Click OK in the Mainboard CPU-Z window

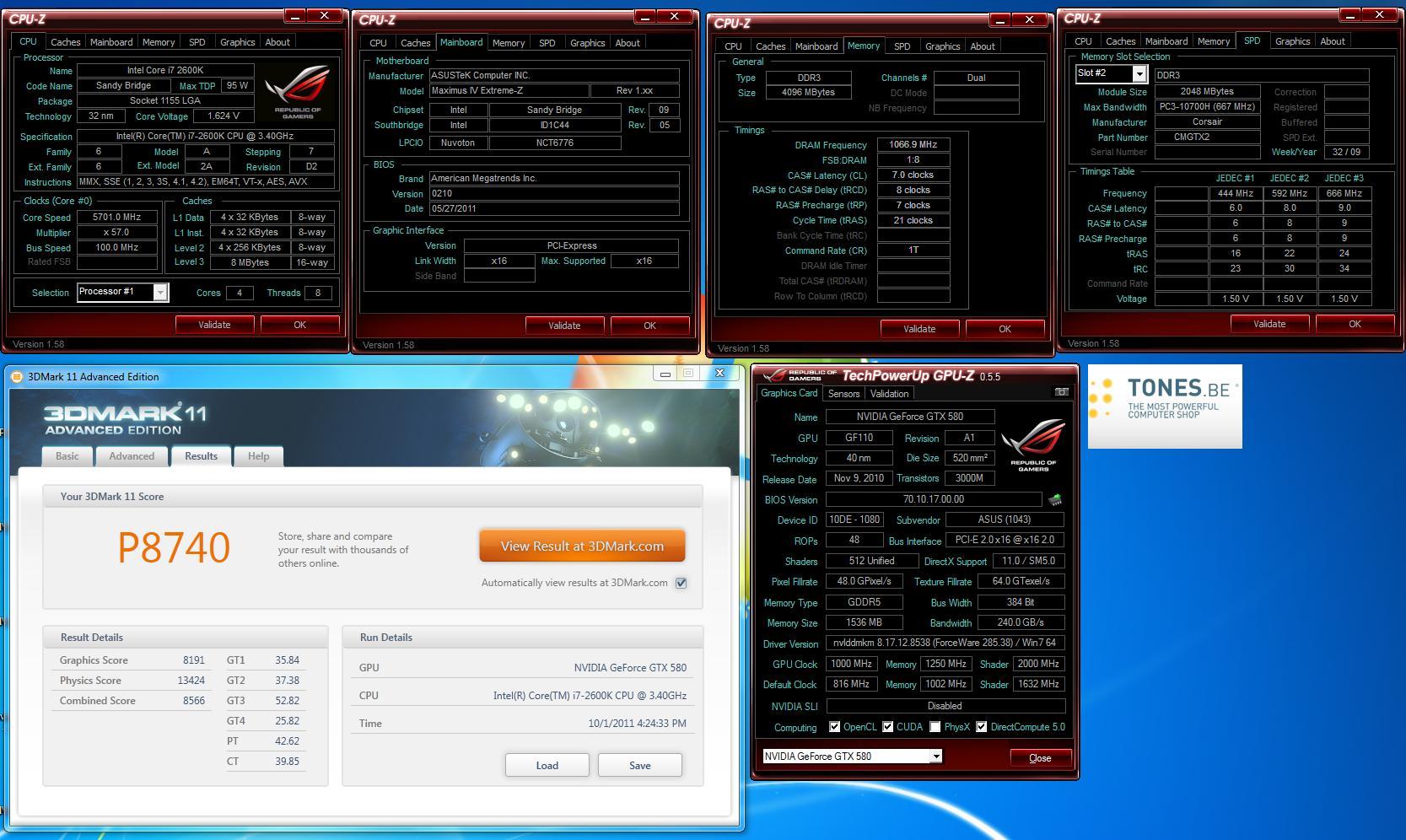(649, 326)
